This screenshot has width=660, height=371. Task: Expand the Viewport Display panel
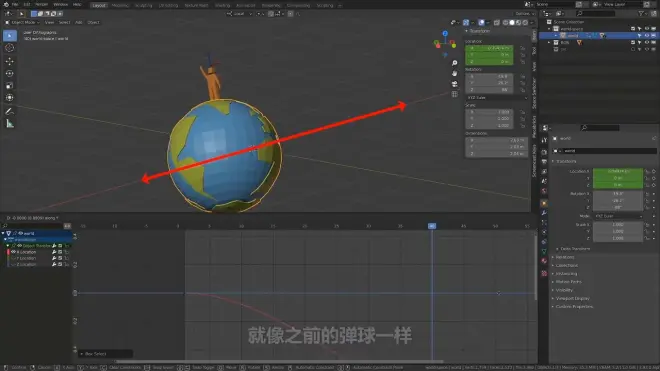click(571, 299)
